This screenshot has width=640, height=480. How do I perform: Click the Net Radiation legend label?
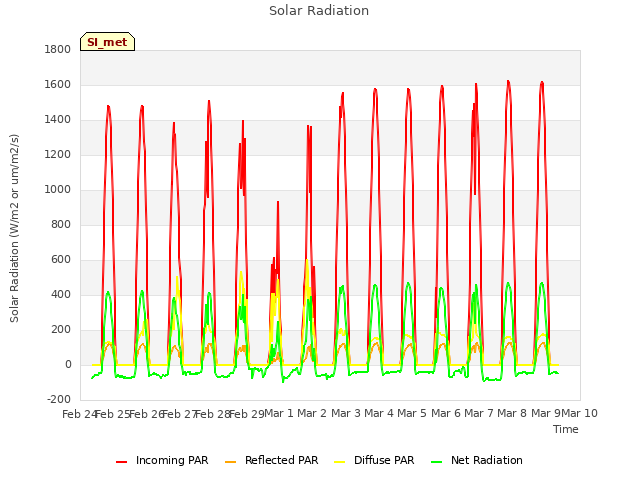pos(487,460)
